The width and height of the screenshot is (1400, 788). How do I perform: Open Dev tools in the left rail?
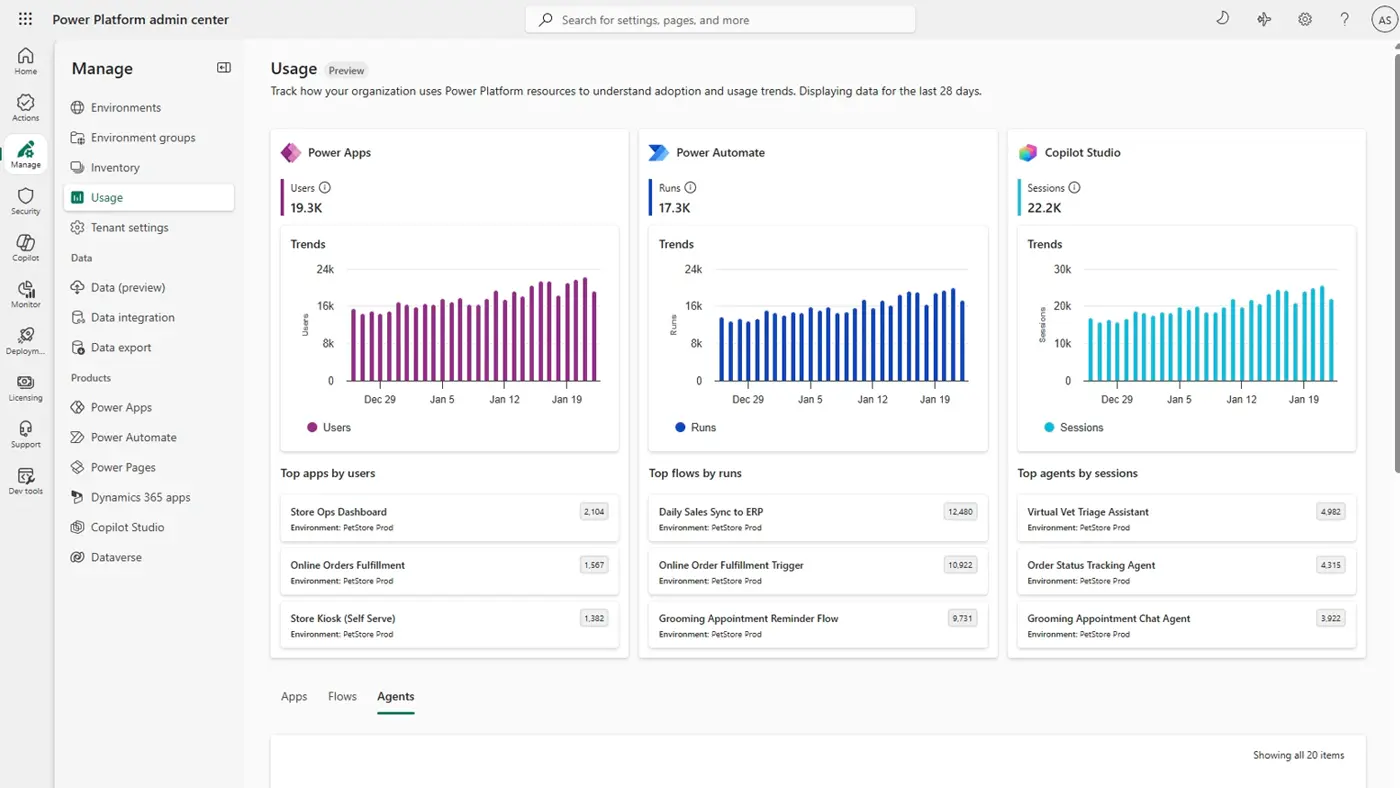tap(26, 481)
